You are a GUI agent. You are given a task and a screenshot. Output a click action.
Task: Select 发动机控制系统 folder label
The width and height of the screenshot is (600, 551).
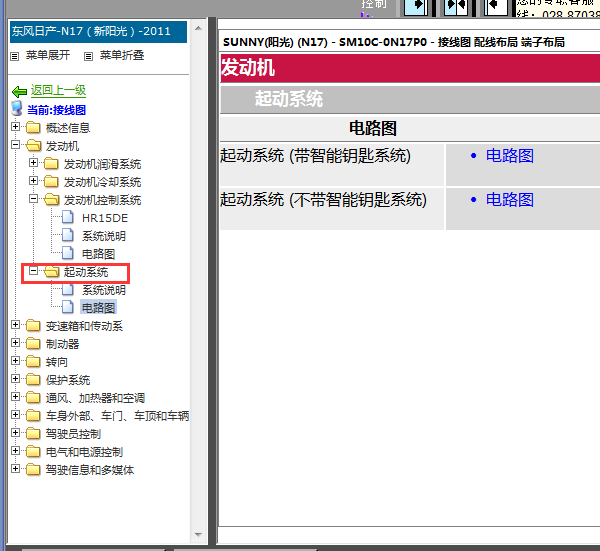click(x=102, y=200)
